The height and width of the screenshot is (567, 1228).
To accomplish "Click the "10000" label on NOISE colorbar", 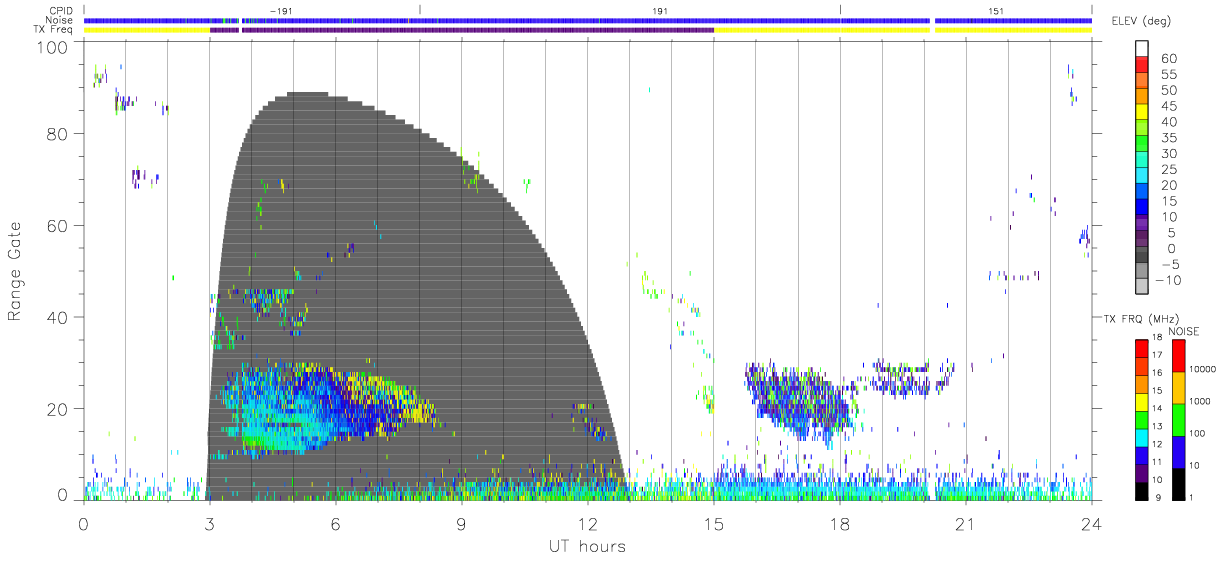I will point(1203,371).
